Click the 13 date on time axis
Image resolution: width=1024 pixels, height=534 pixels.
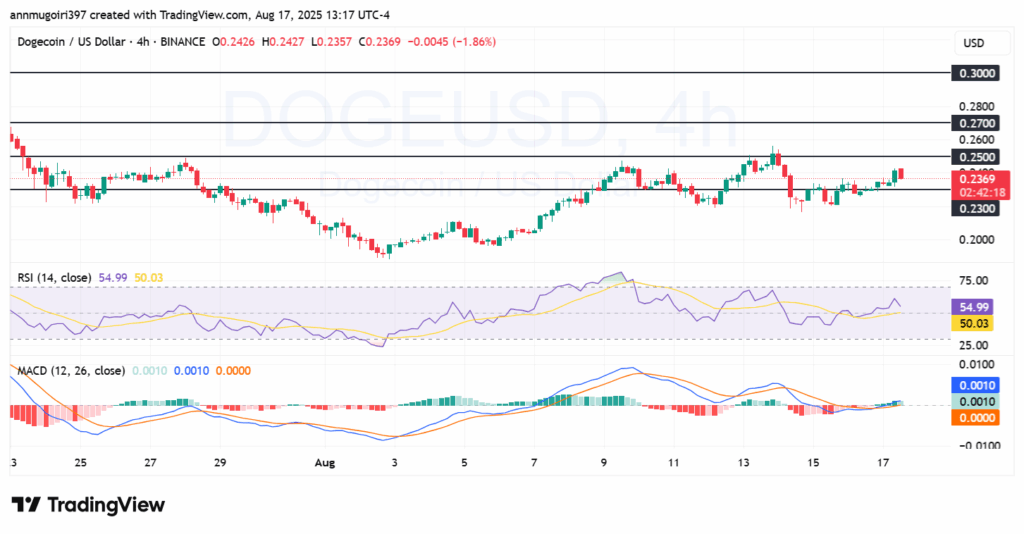click(x=743, y=463)
